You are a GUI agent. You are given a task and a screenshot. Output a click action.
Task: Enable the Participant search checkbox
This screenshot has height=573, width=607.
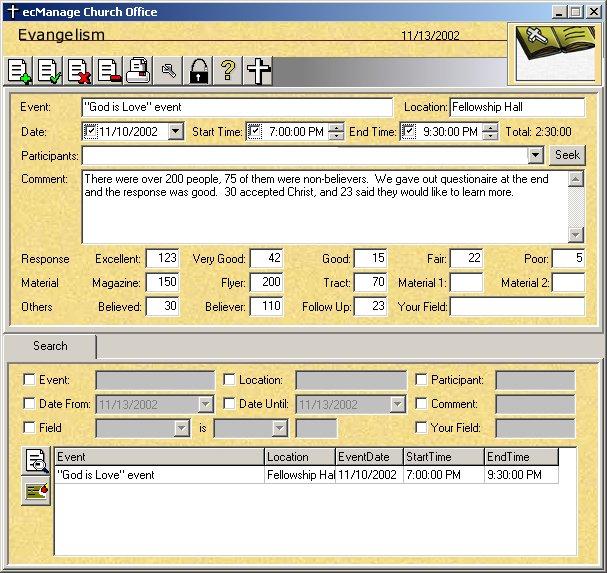point(421,379)
